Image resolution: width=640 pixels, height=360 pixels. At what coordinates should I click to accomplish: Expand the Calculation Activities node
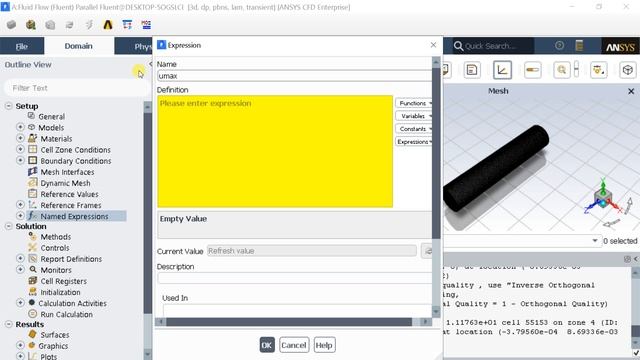point(20,302)
